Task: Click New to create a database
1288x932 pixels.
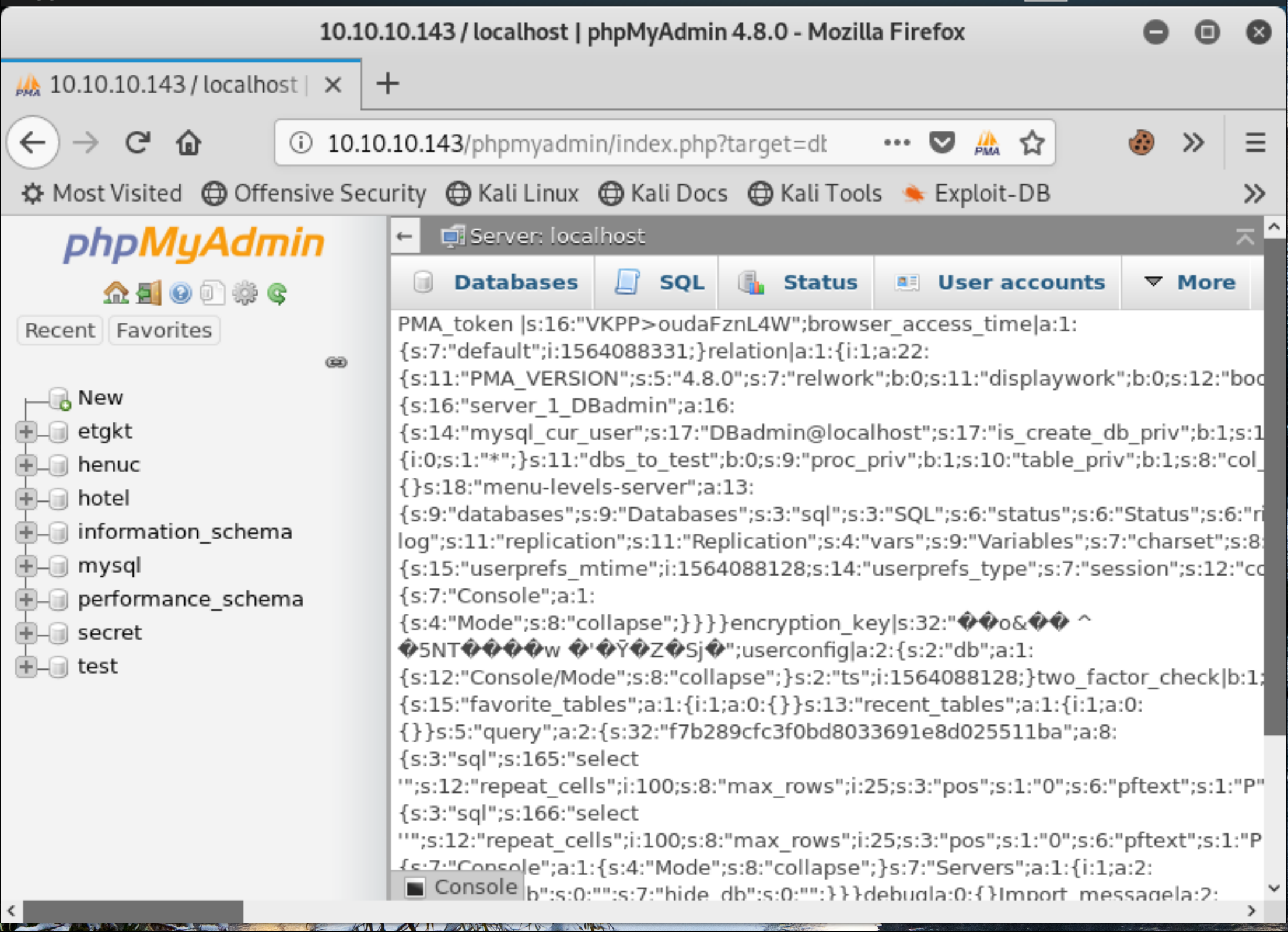Action: tap(100, 398)
